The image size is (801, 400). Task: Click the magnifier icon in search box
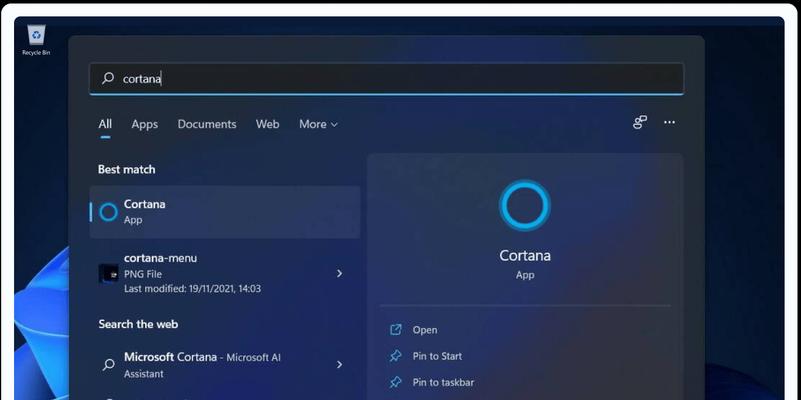pyautogui.click(x=108, y=78)
